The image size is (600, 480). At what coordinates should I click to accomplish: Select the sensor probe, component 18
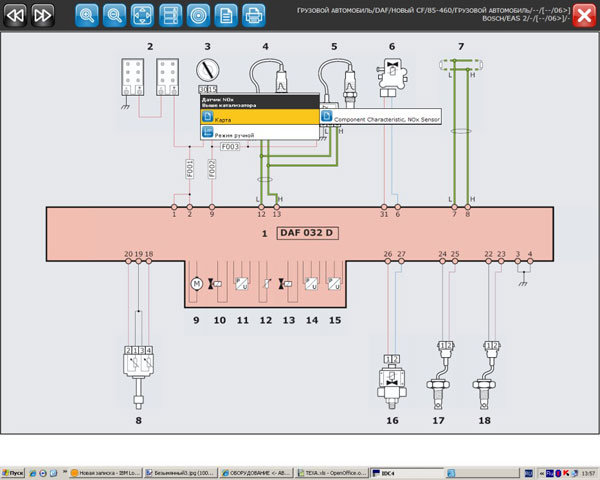(x=488, y=375)
